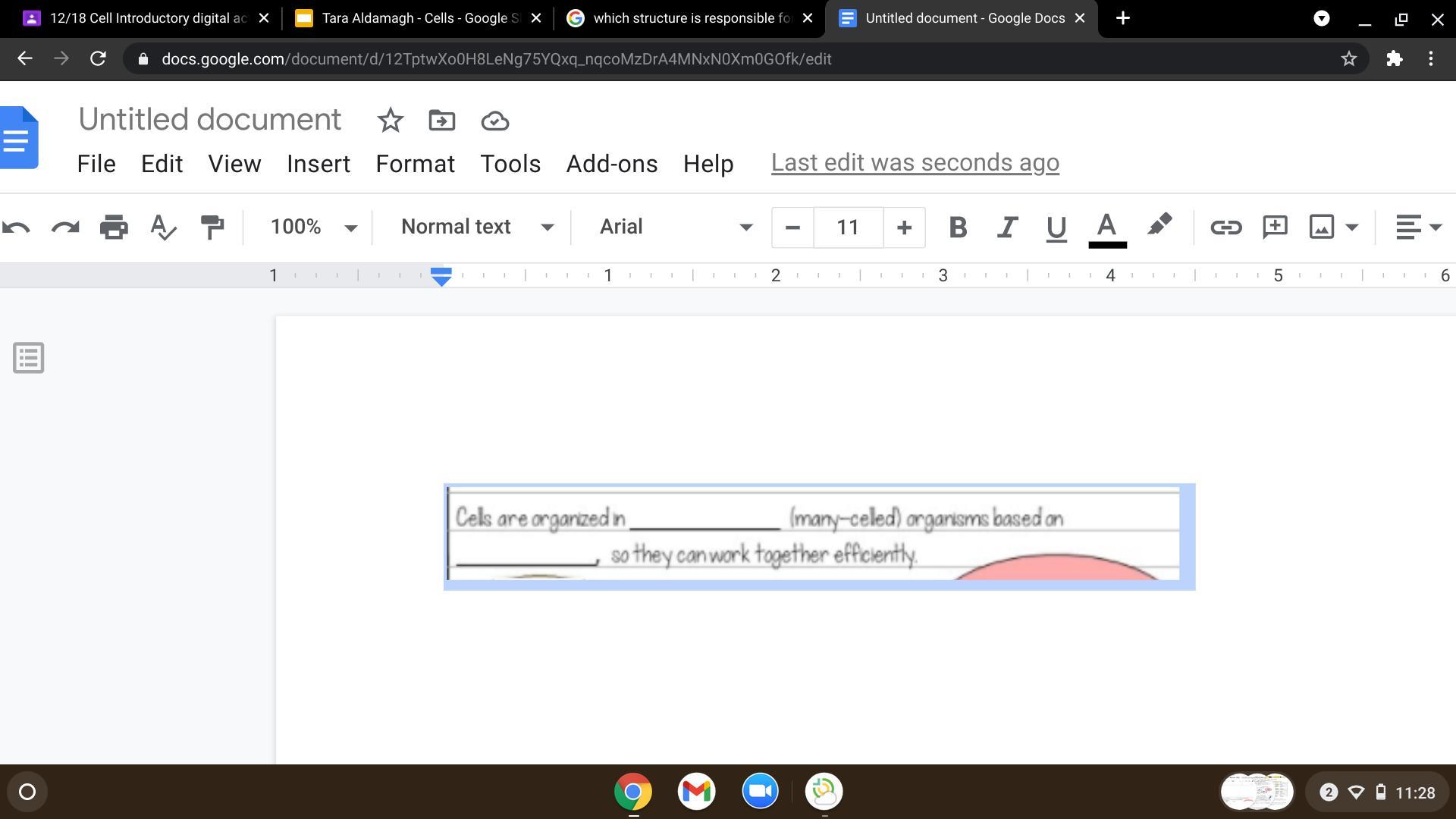Activate the Paint format tool

pyautogui.click(x=212, y=227)
